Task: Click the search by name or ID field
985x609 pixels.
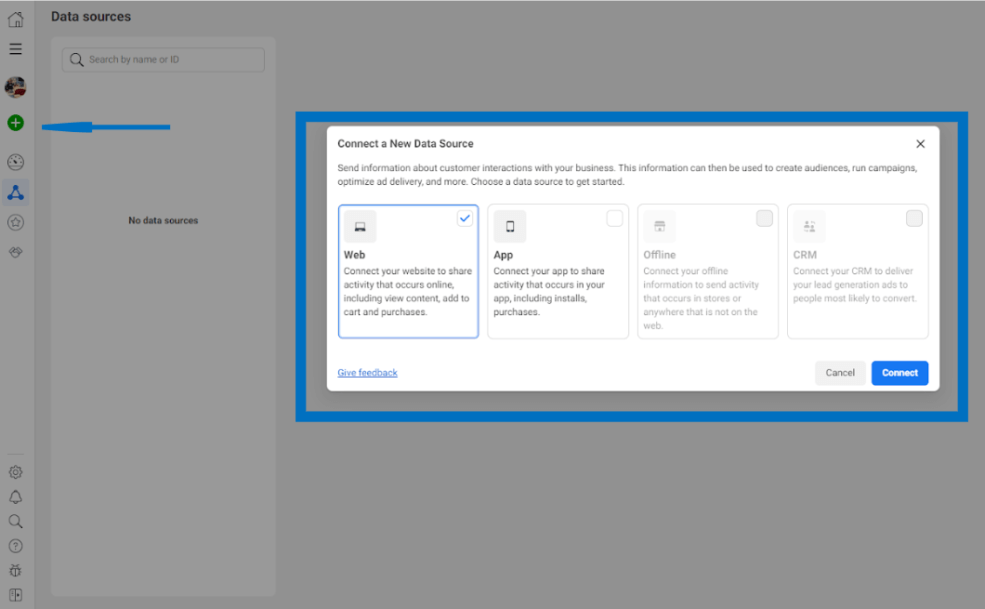Action: pos(162,59)
